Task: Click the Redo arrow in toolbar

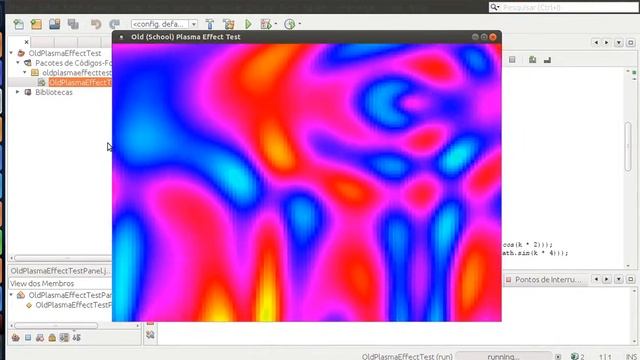Action: [x=114, y=24]
